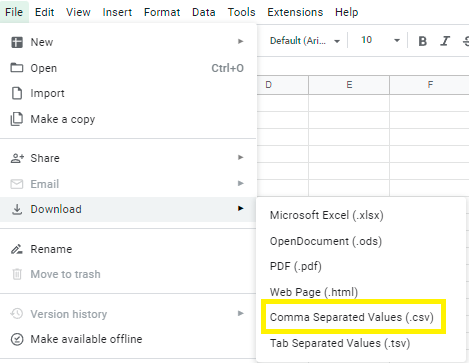
Task: Click the Open folder icon
Action: (x=17, y=68)
